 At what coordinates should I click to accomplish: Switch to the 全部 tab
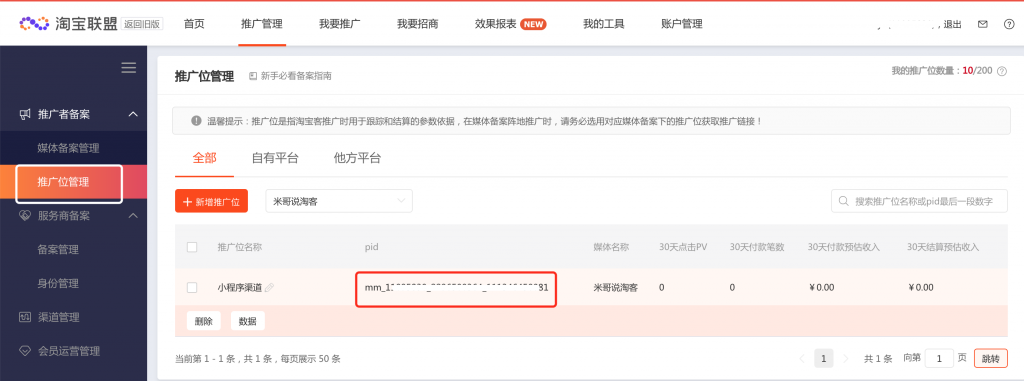[x=204, y=158]
